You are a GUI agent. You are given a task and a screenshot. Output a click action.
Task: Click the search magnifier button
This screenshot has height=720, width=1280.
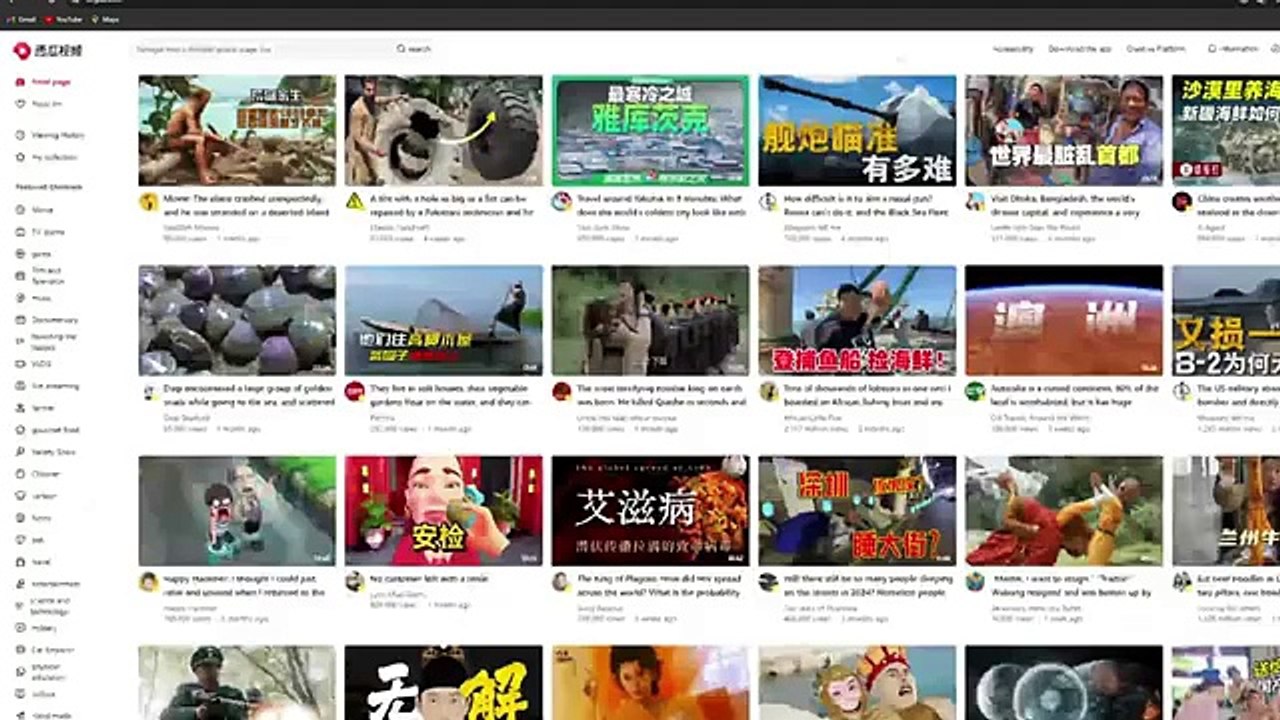413,49
